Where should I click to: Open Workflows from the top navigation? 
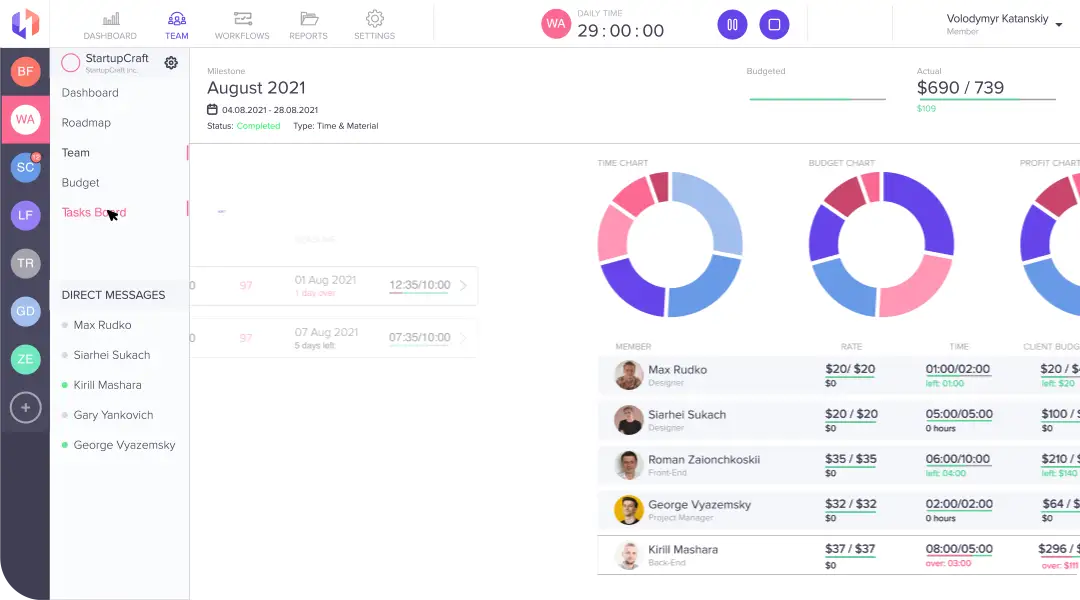pos(242,19)
